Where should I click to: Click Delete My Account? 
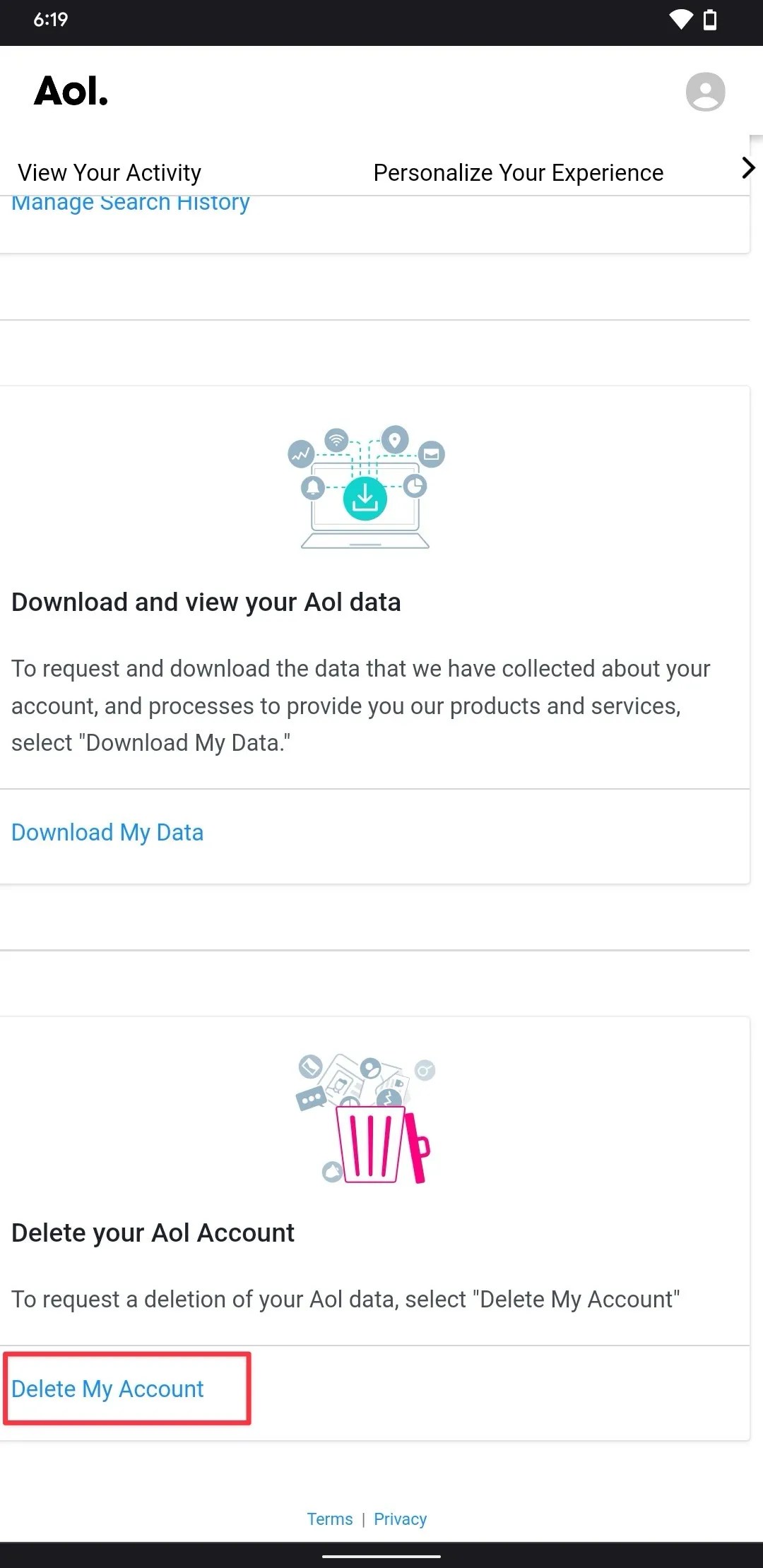[x=107, y=1387]
